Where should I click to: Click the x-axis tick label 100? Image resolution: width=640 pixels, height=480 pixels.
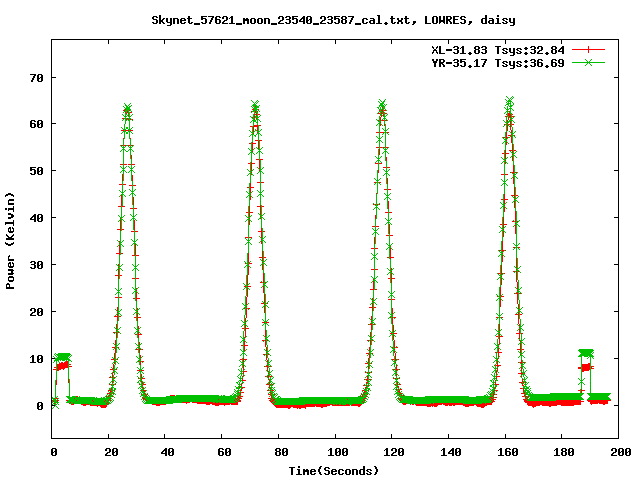coord(338,452)
